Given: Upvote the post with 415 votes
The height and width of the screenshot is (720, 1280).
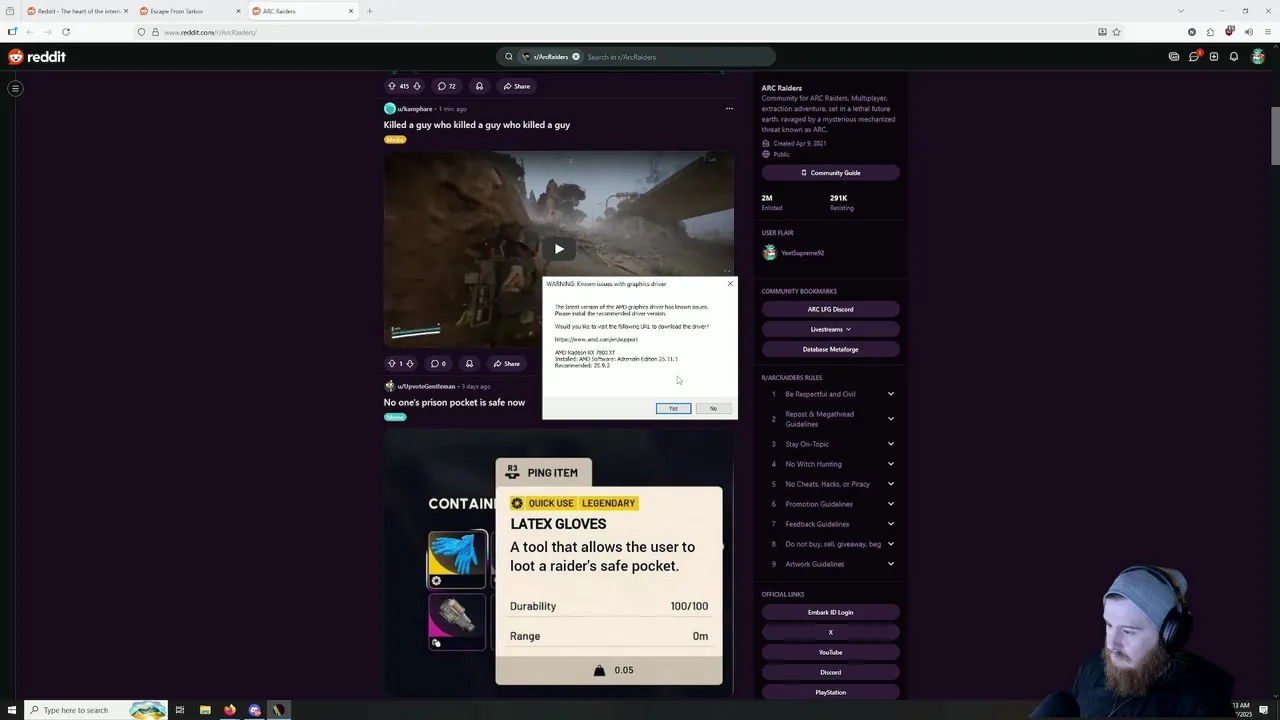Looking at the screenshot, I should [x=391, y=86].
